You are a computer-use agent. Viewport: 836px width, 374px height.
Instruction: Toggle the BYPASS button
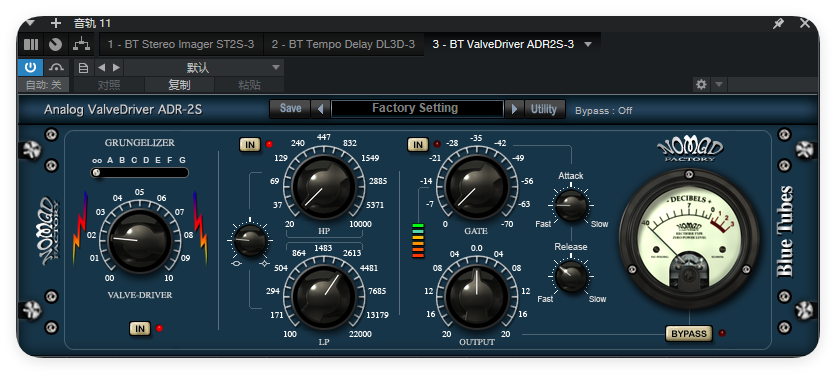point(689,333)
